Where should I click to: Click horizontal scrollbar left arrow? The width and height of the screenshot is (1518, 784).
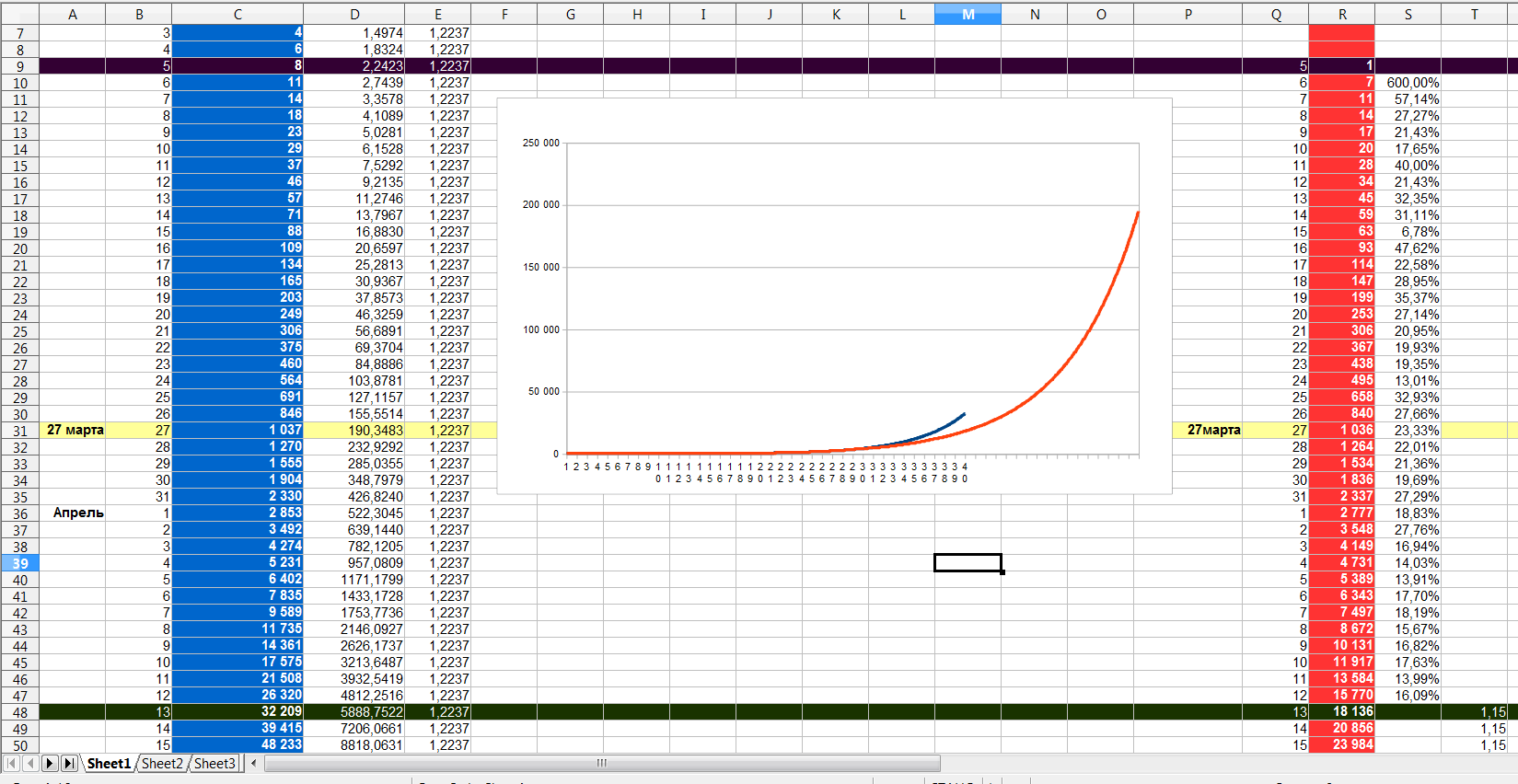click(254, 763)
